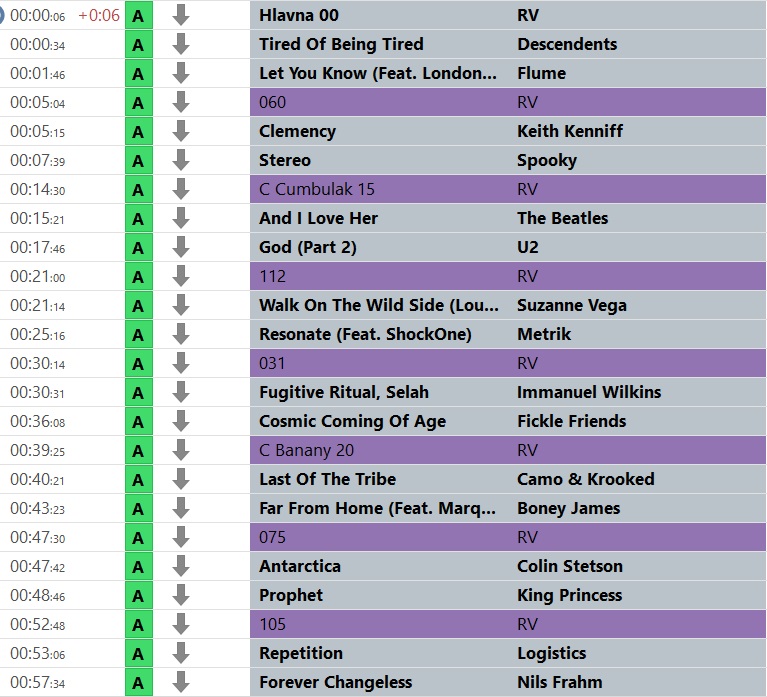Click the down arrow in Last Of The Tribe row
The image size is (767, 697).
click(x=180, y=479)
